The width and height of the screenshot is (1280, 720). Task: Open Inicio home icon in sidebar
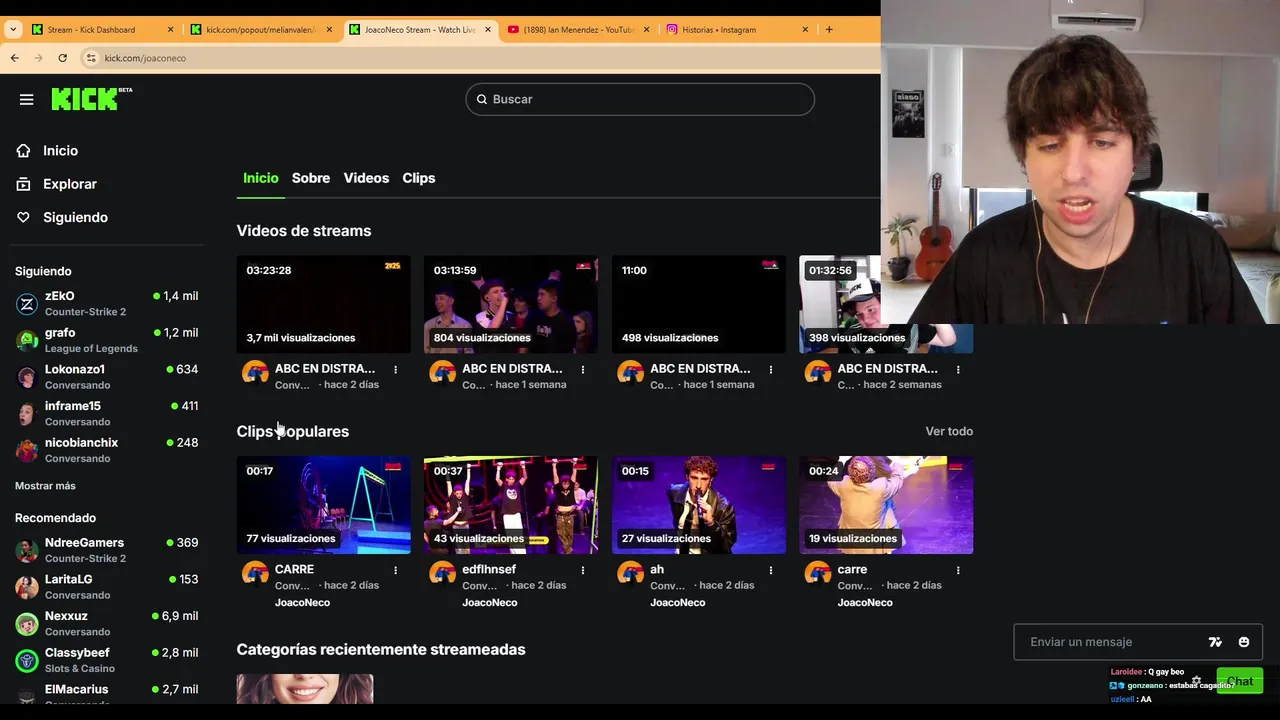tap(23, 150)
